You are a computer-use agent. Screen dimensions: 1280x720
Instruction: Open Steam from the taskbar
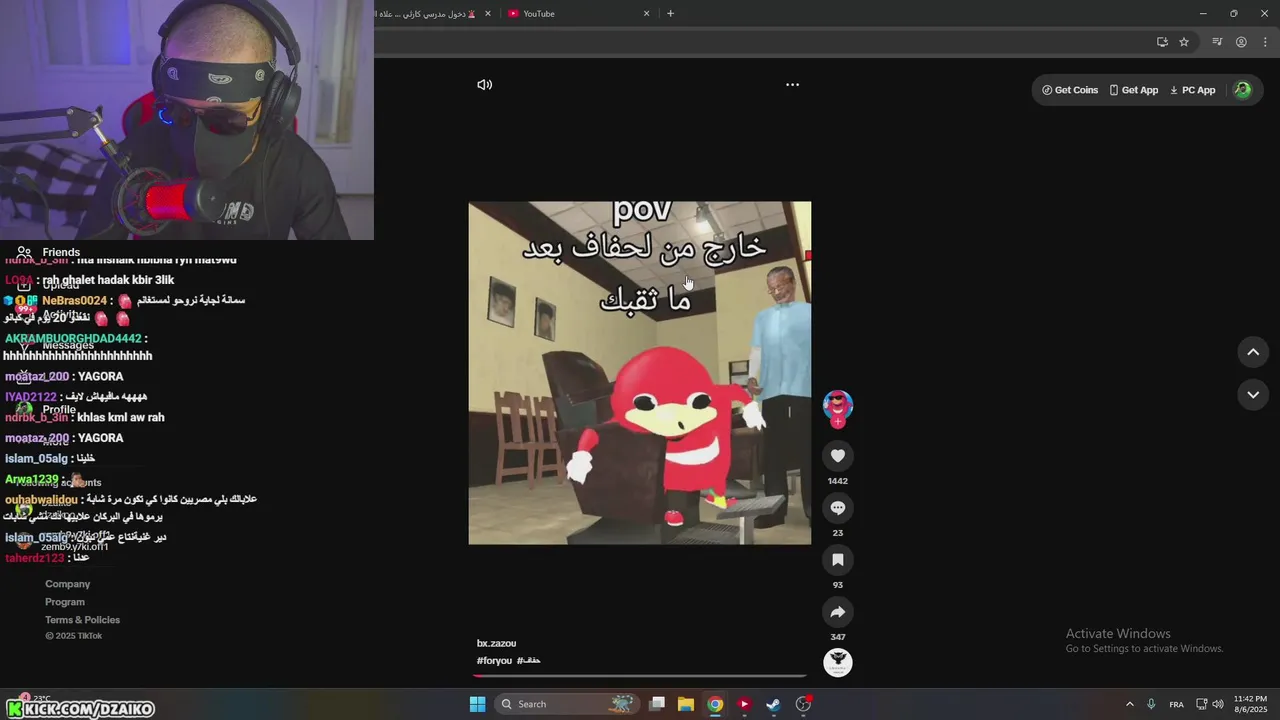tap(773, 704)
